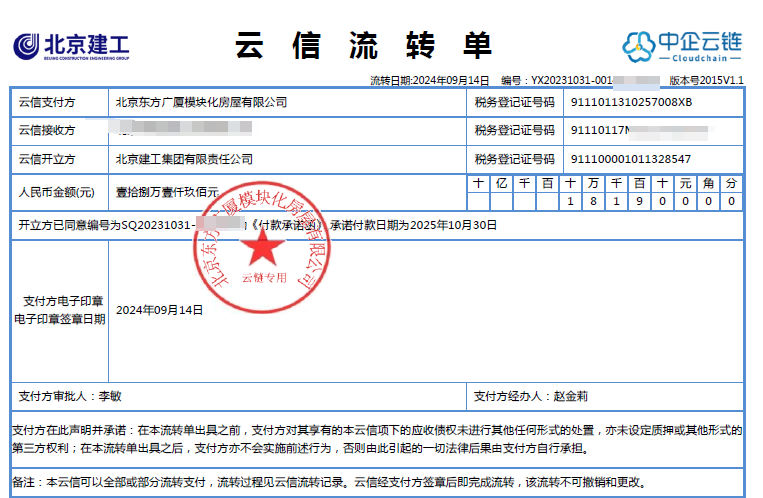
Task: Select the 承诺付款日期为2025年10月30日 text
Action: 413,225
